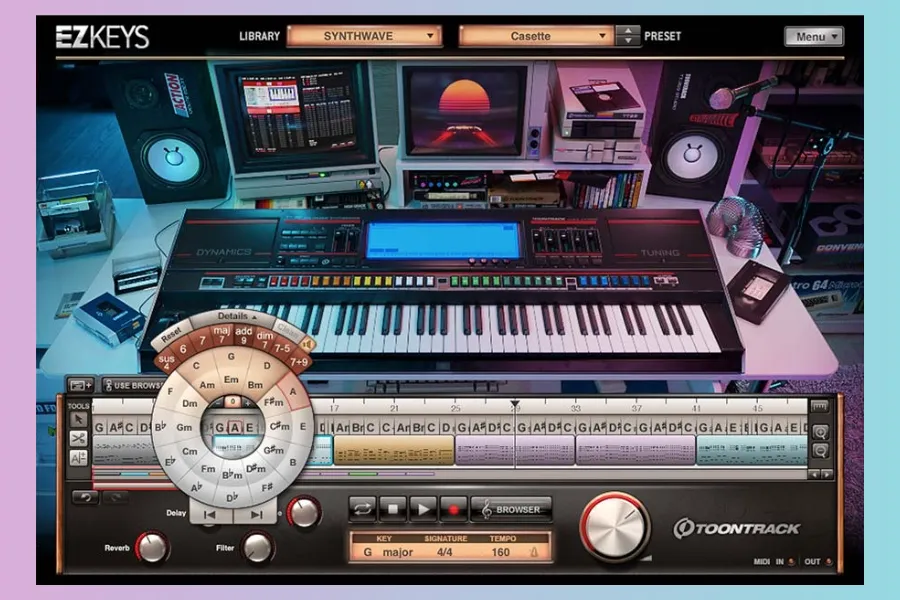Viewport: 900px width, 600px height.
Task: Open the Library SYNTHWAVE dropdown
Action: 364,36
